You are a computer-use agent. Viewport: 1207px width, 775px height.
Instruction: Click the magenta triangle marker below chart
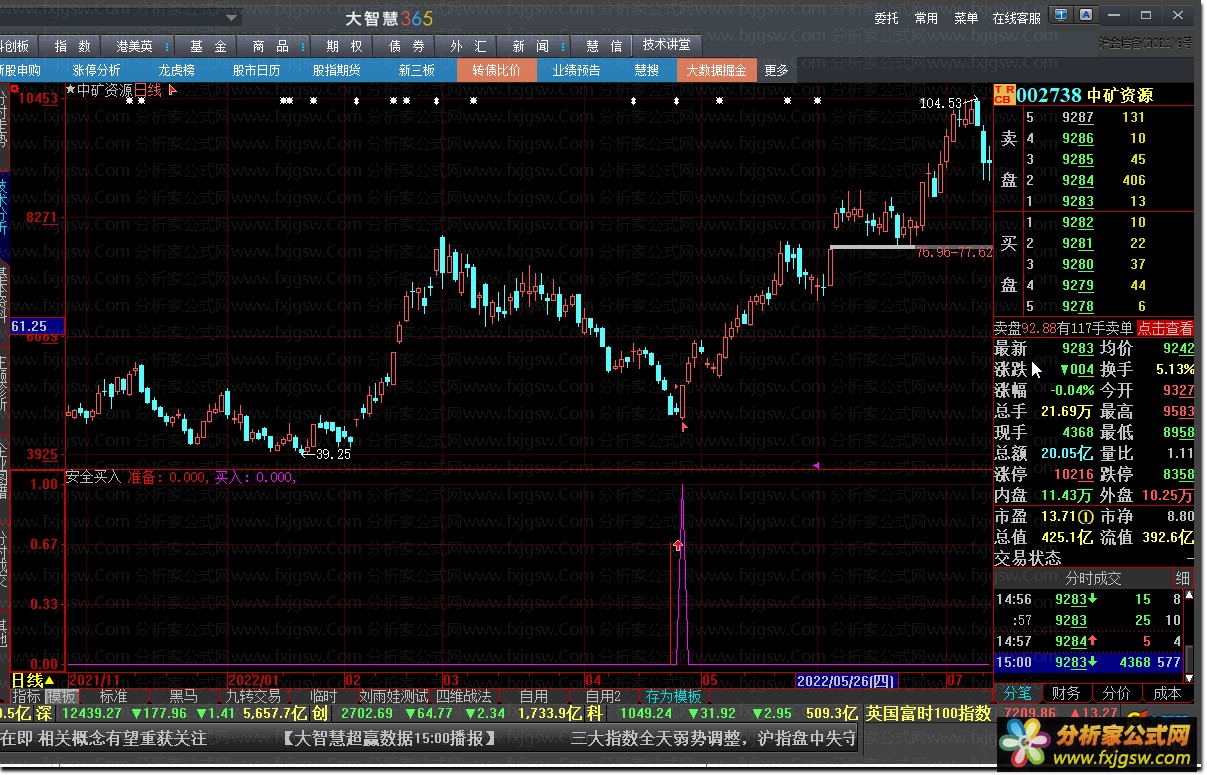point(817,465)
